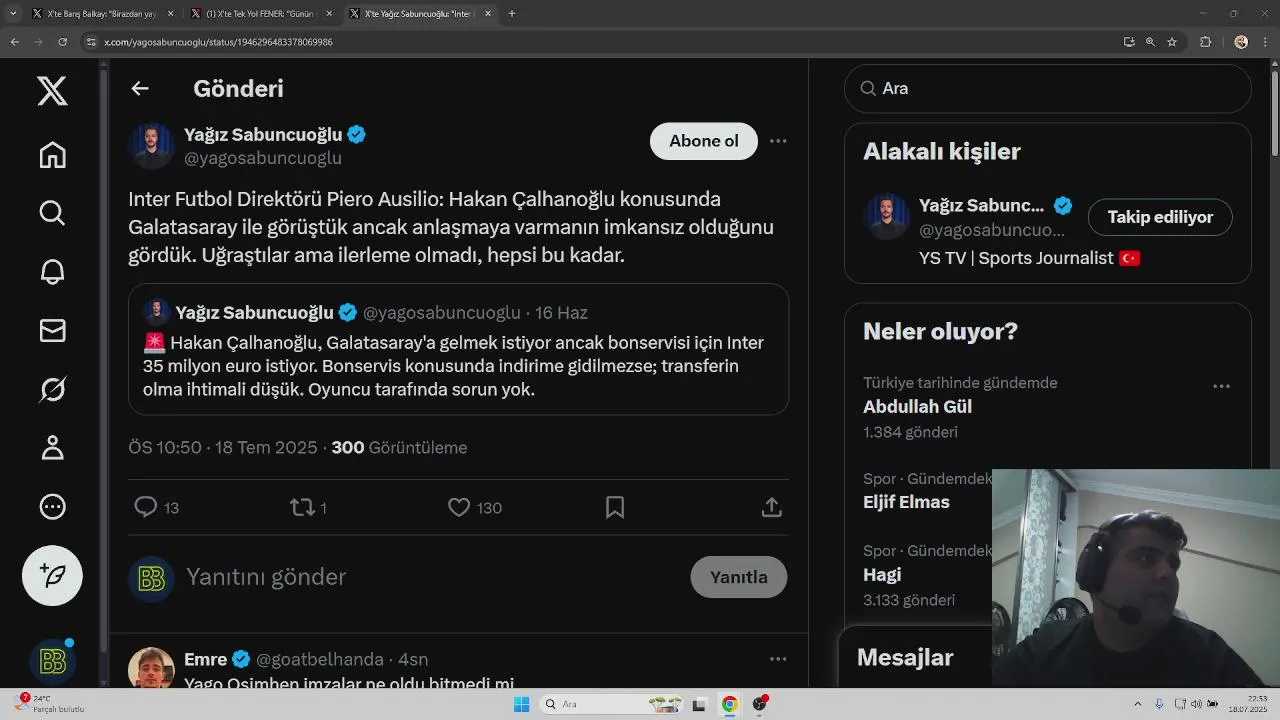Click the Yanıtını gönder reply field
The image size is (1280, 720).
pos(266,577)
